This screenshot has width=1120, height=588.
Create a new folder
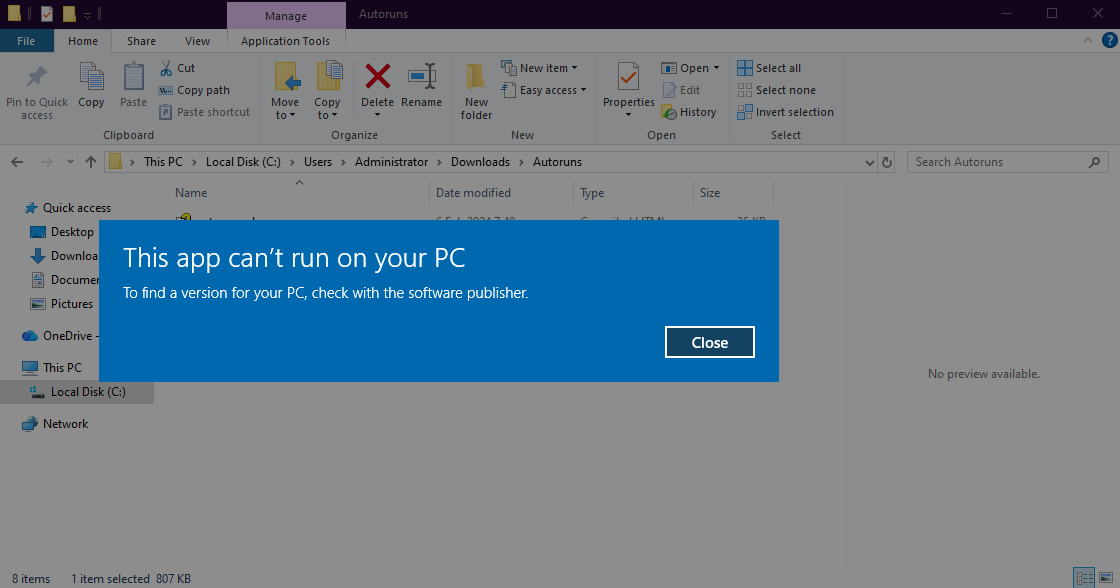[475, 88]
